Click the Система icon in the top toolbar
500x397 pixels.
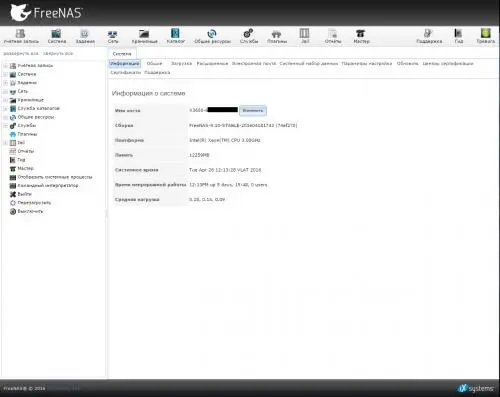(x=57, y=36)
